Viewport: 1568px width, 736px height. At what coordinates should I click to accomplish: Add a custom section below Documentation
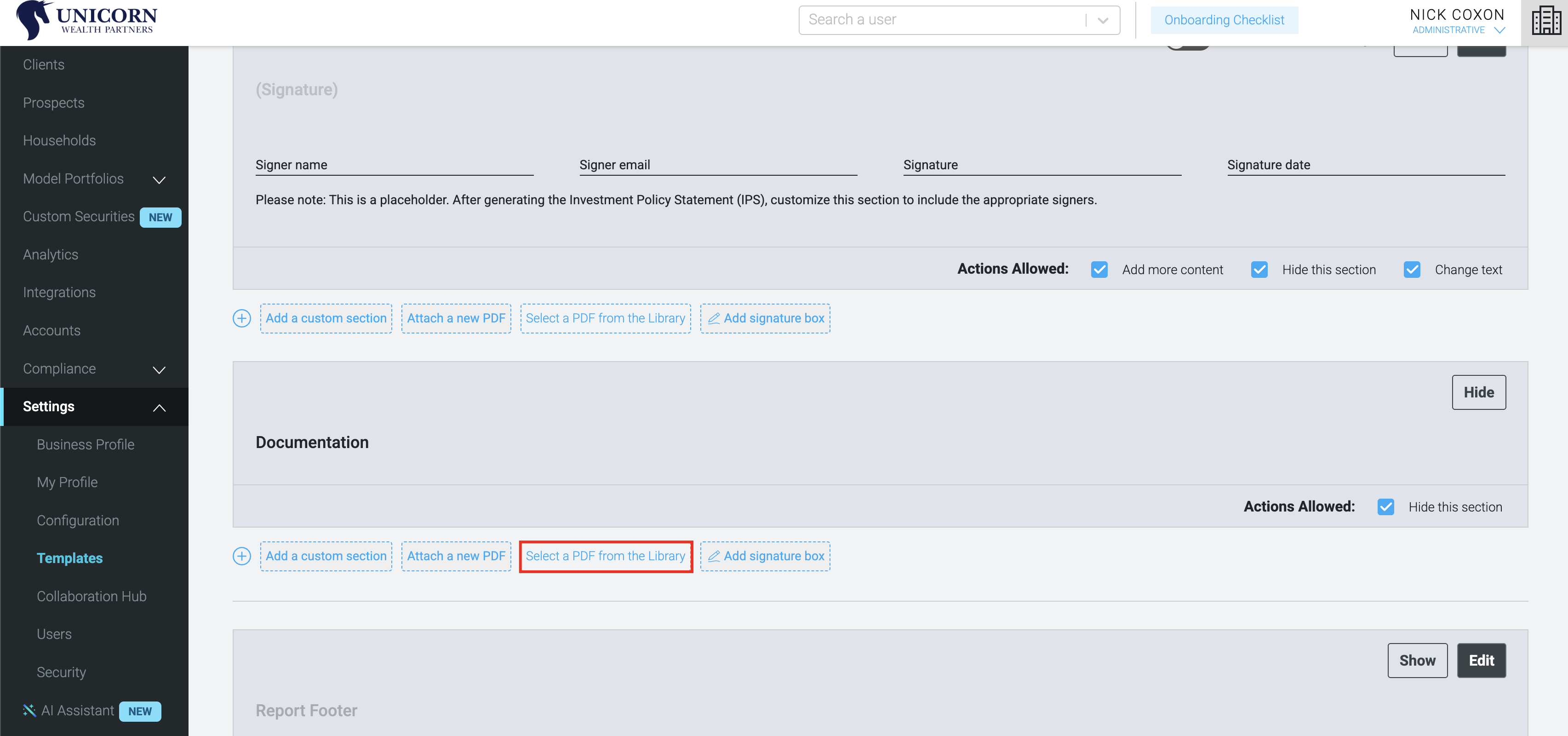[326, 557]
